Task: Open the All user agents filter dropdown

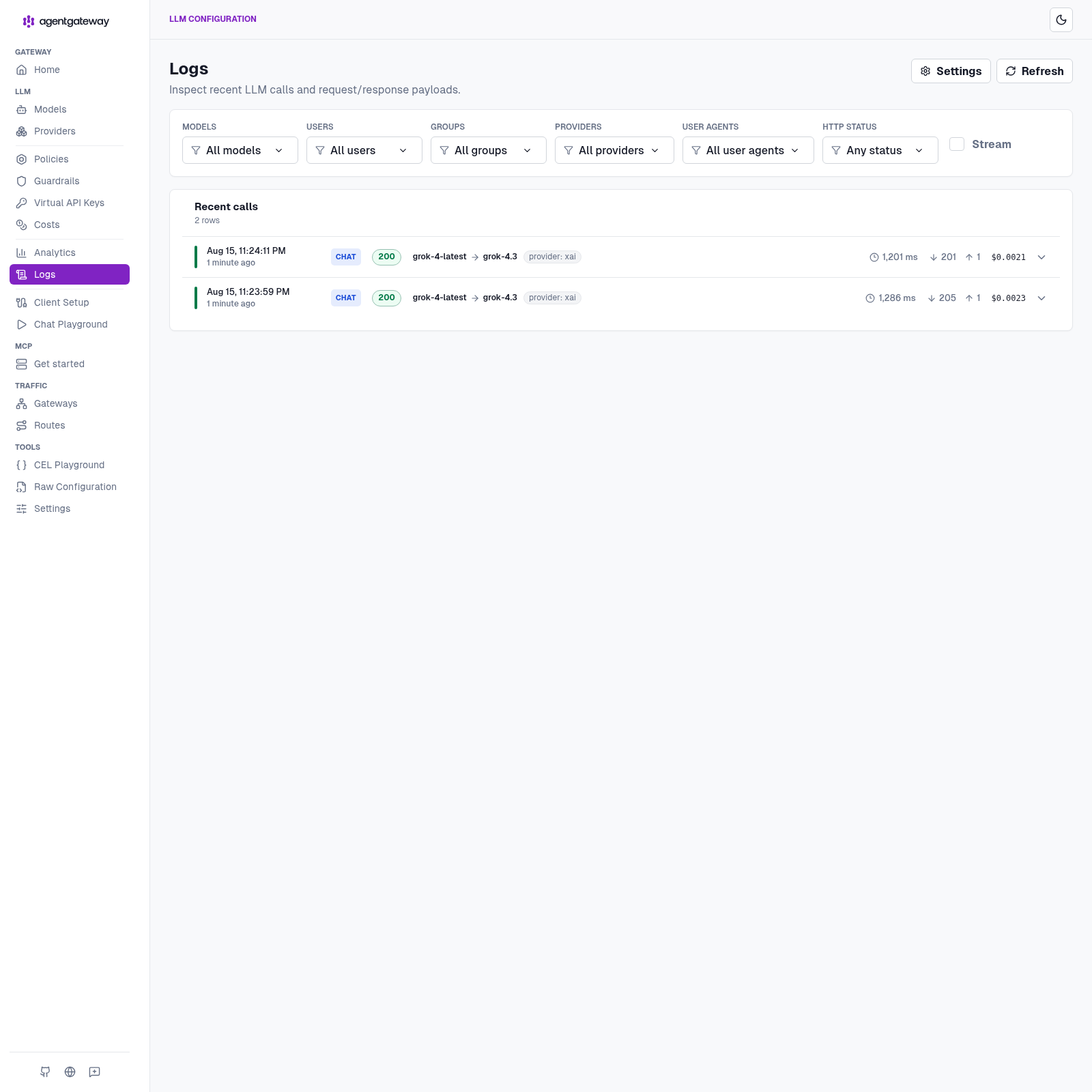Action: (x=748, y=150)
